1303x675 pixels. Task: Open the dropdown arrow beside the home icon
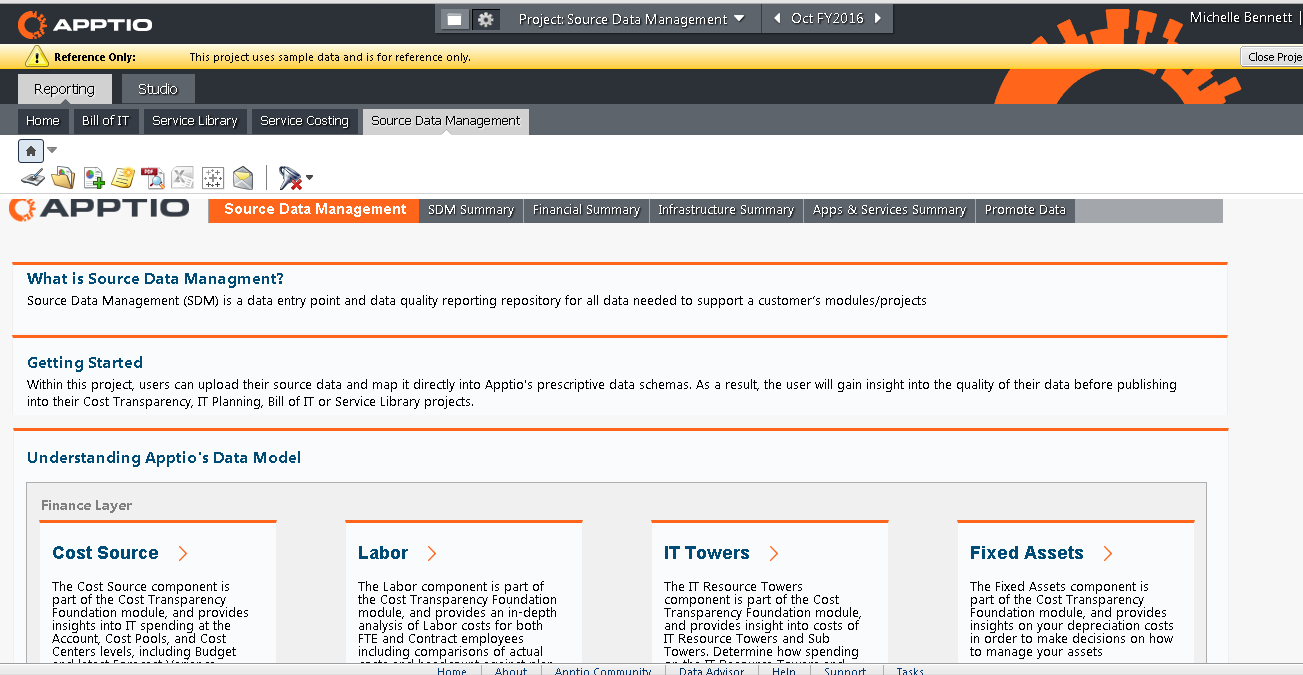pos(52,151)
